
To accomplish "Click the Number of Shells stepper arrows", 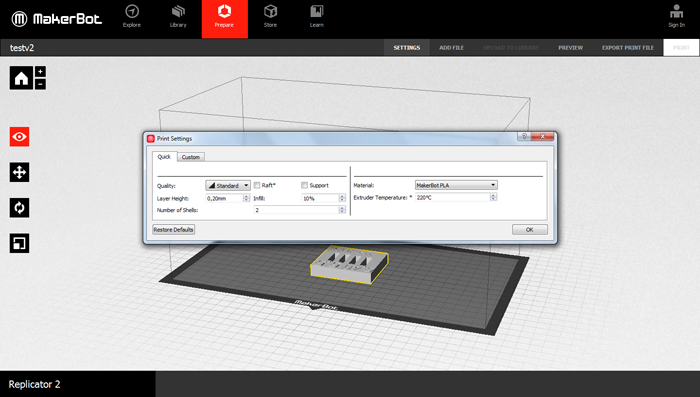I will pos(342,210).
